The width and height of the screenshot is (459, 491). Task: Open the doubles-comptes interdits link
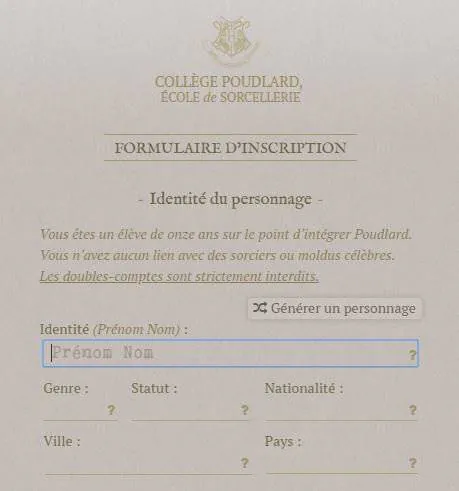(179, 276)
